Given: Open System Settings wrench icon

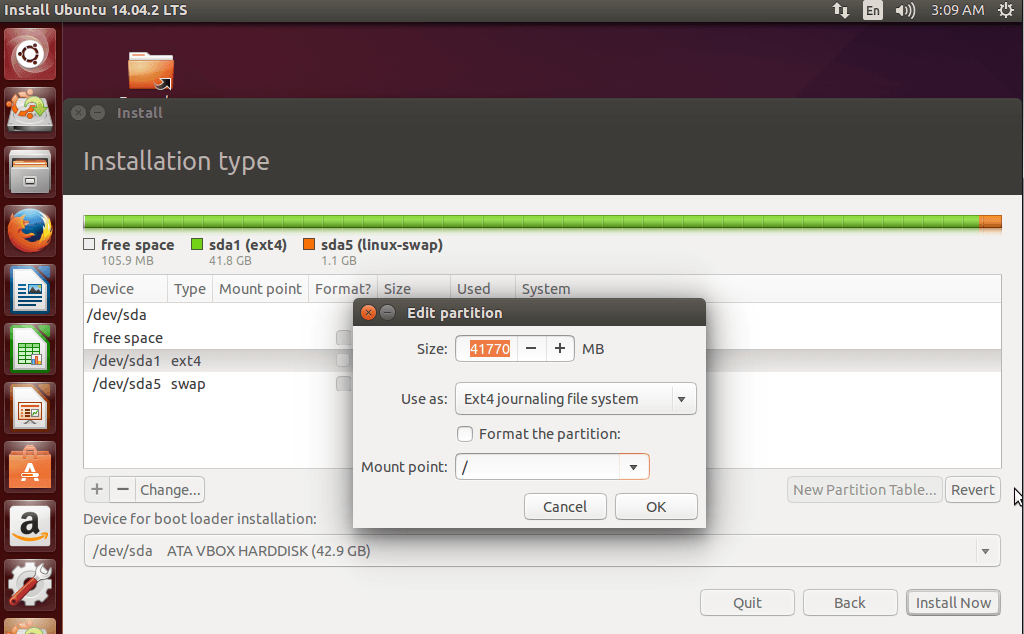Looking at the screenshot, I should coord(32,582).
